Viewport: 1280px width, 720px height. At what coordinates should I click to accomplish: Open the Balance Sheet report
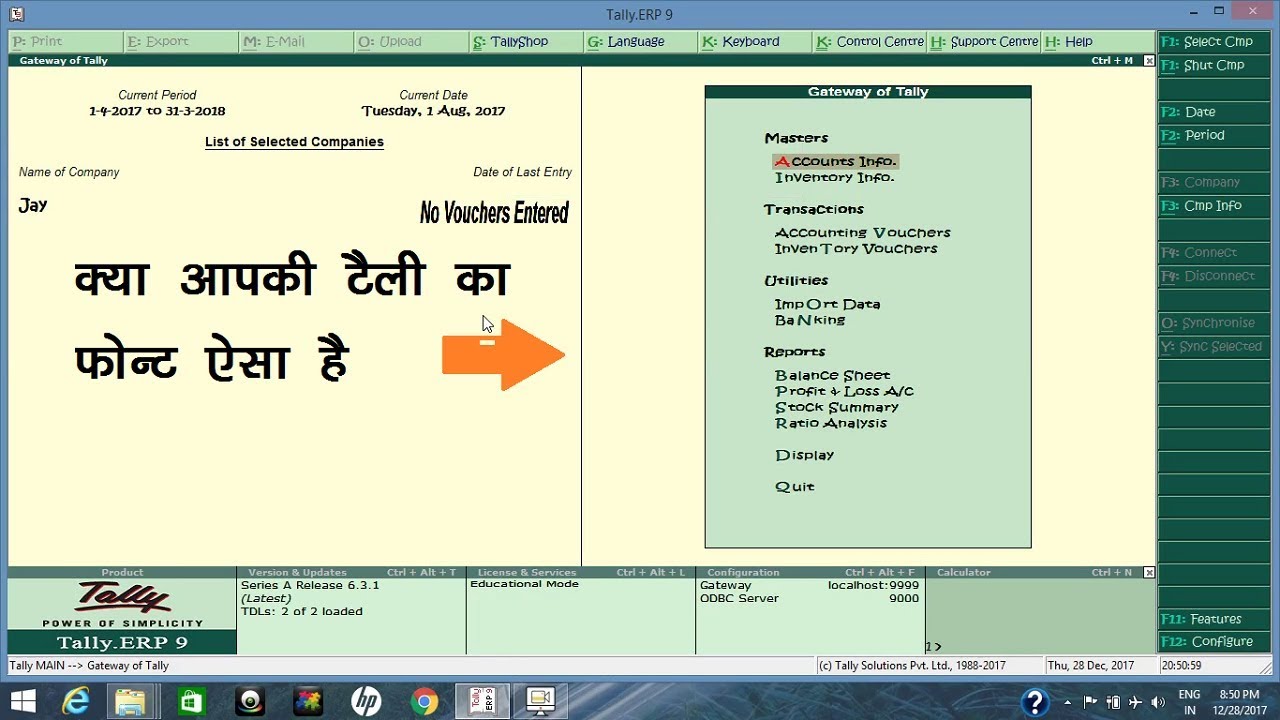coord(832,375)
